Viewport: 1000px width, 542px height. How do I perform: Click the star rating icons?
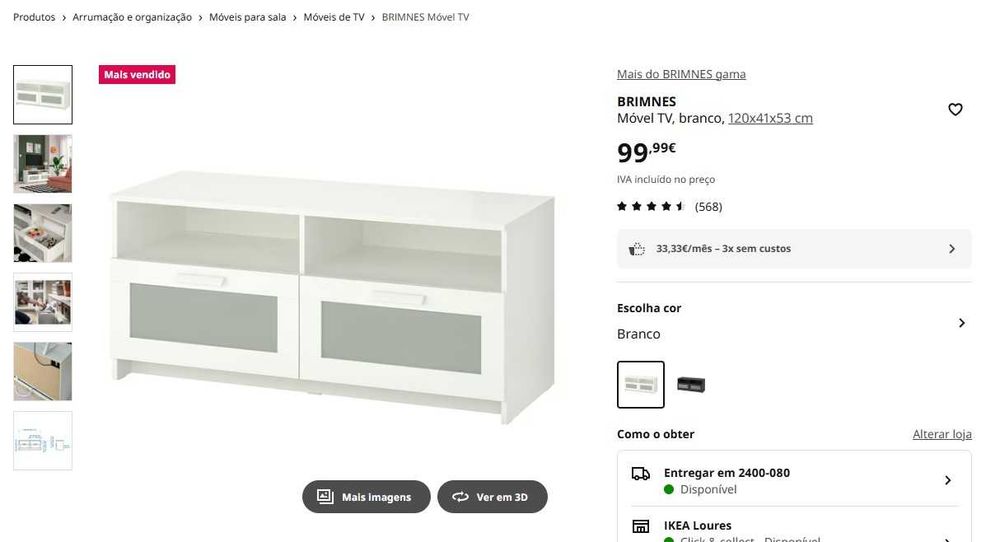tap(651, 206)
